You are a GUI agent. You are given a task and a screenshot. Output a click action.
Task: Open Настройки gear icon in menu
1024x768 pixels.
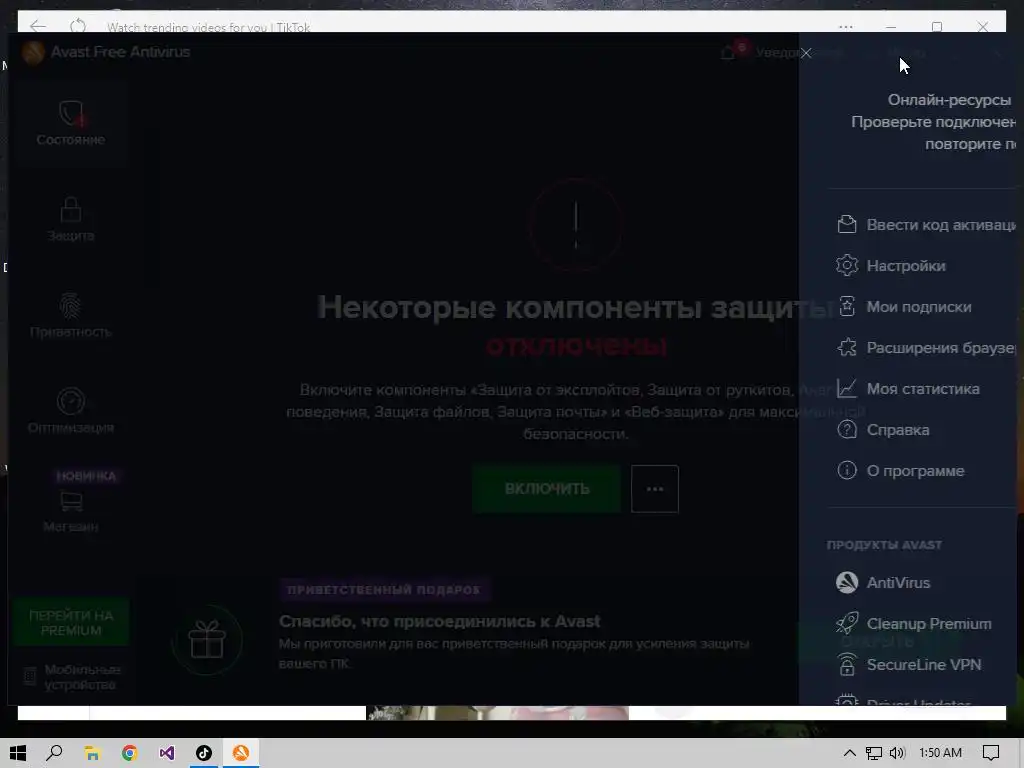(x=847, y=265)
